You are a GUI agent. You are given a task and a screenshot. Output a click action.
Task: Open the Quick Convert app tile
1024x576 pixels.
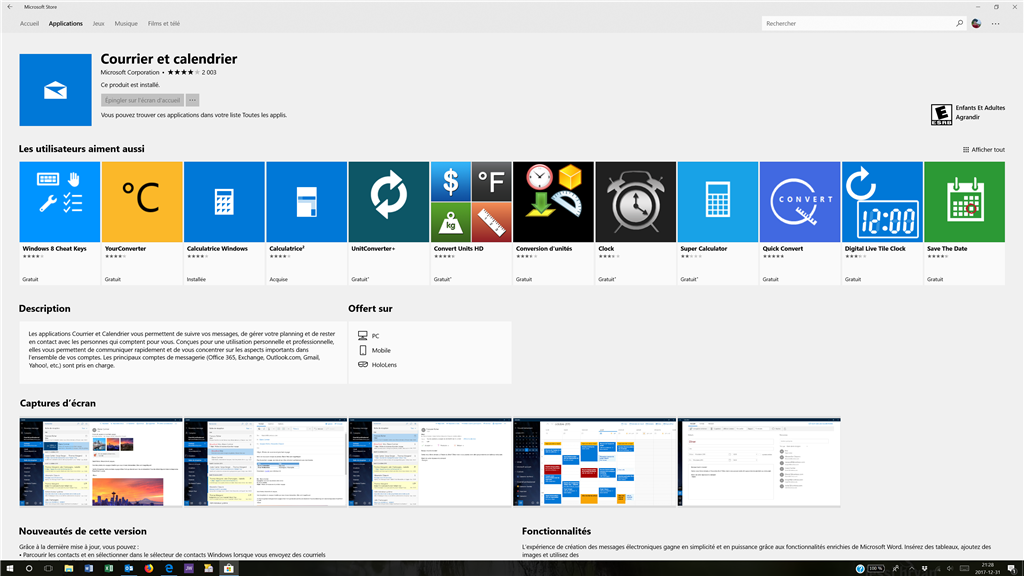coord(800,223)
